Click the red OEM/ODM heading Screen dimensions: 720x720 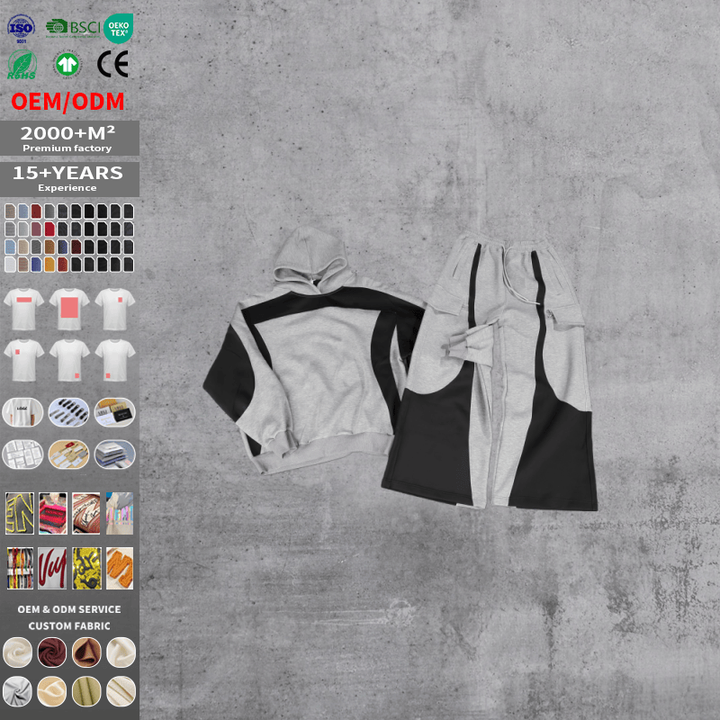pyautogui.click(x=68, y=102)
